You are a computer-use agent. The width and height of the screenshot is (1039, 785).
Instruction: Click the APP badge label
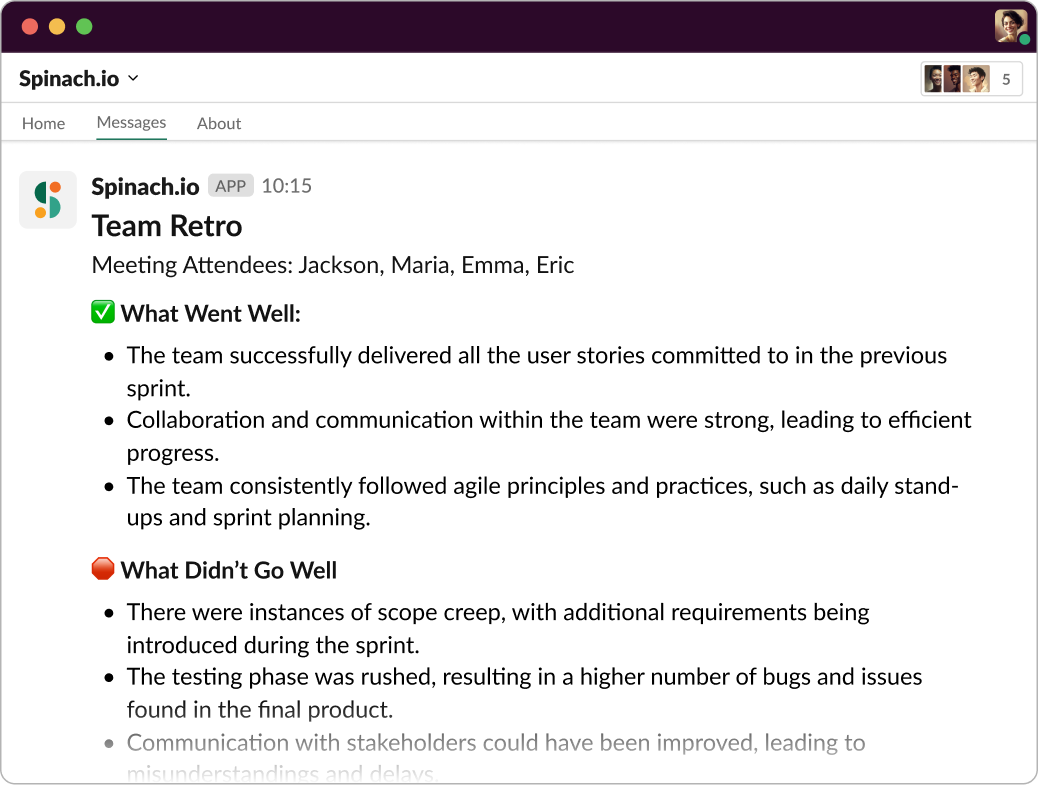(x=231, y=185)
